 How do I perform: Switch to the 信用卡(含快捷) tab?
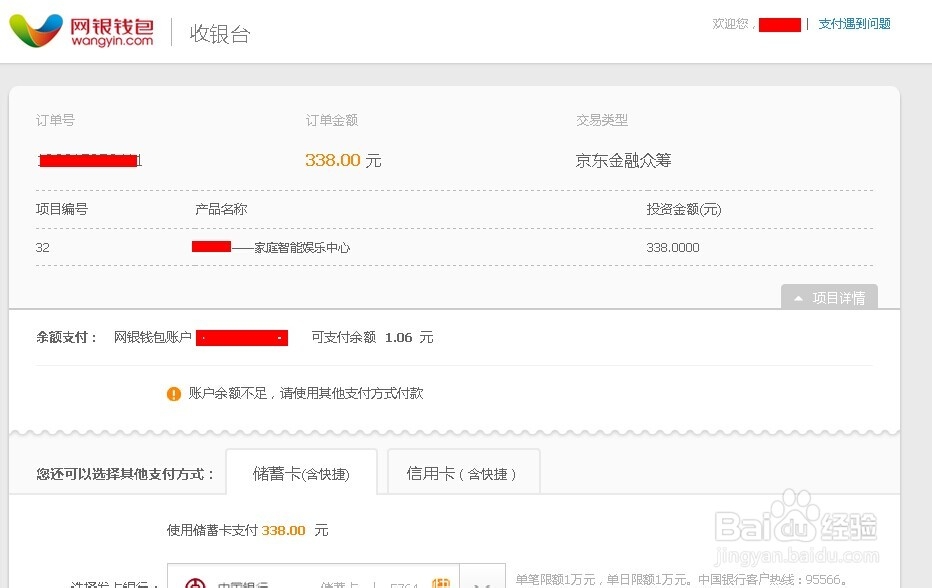(464, 473)
